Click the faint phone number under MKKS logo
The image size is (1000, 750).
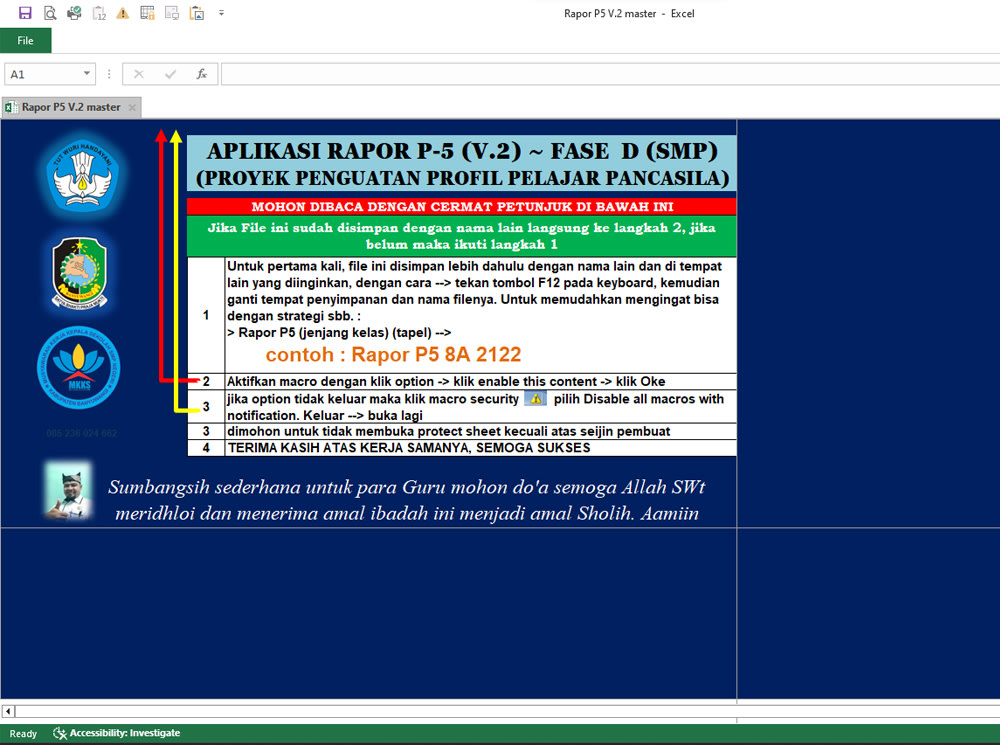click(x=82, y=433)
